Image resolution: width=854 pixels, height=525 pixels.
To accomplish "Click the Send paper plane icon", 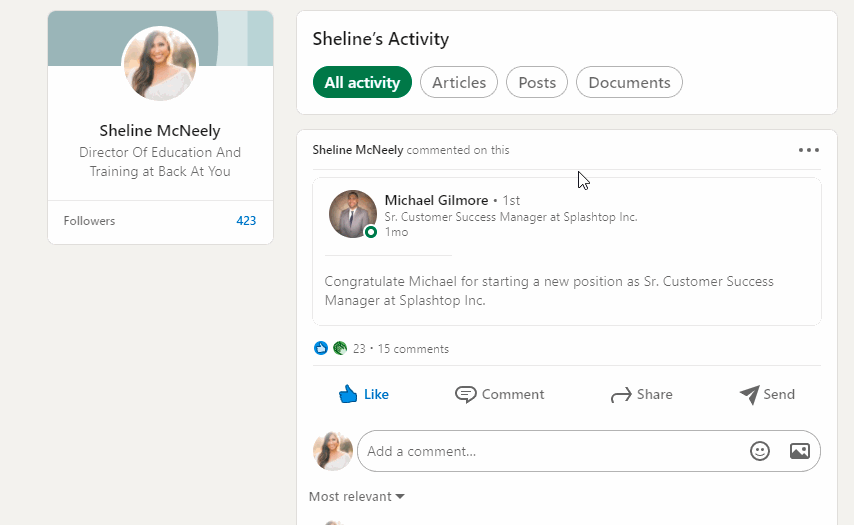I will point(749,394).
